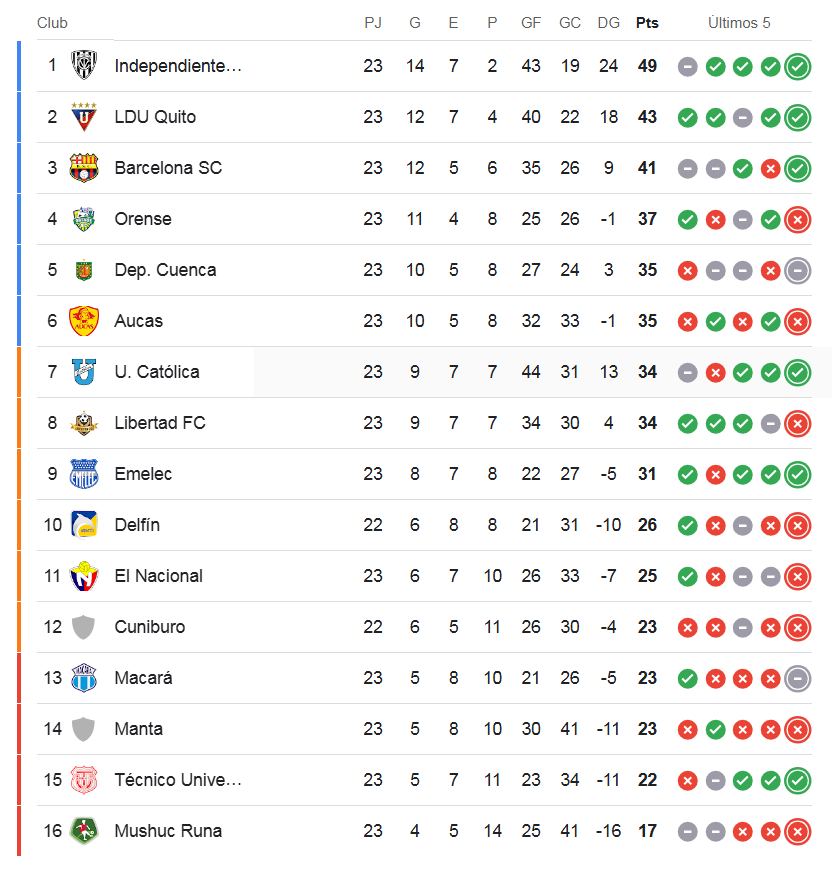Click Orense's latest loss circle indicator
Screen dimensions: 832x871
pyautogui.click(x=798, y=220)
